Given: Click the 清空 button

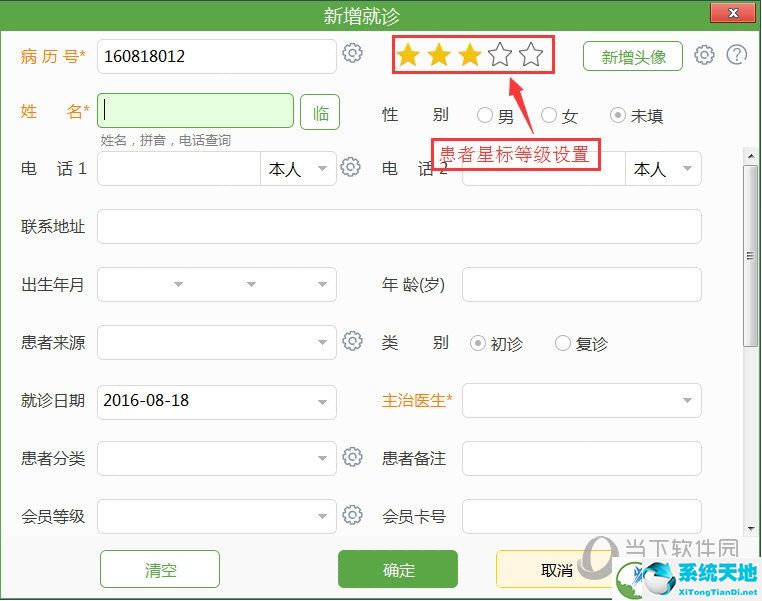Looking at the screenshot, I should 160,569.
